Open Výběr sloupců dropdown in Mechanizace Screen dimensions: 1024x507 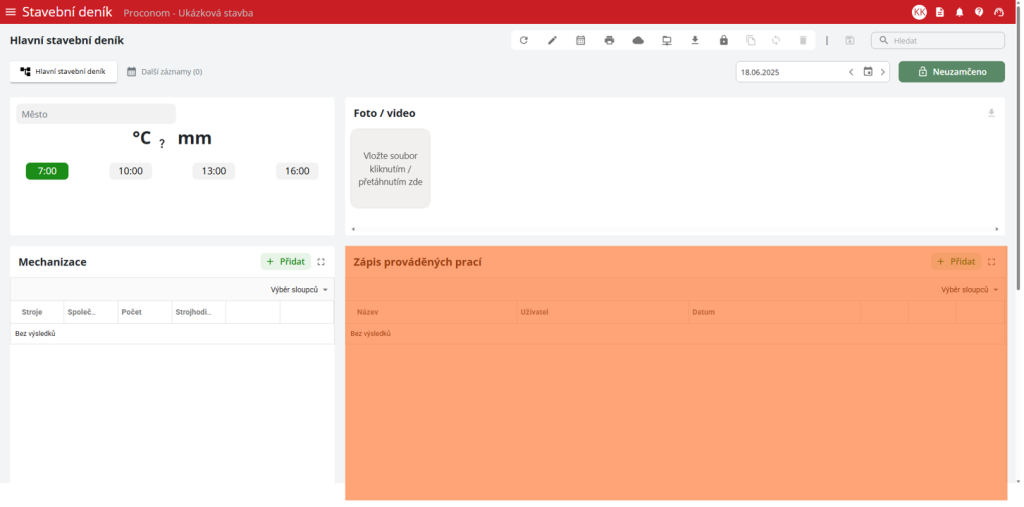(x=299, y=290)
